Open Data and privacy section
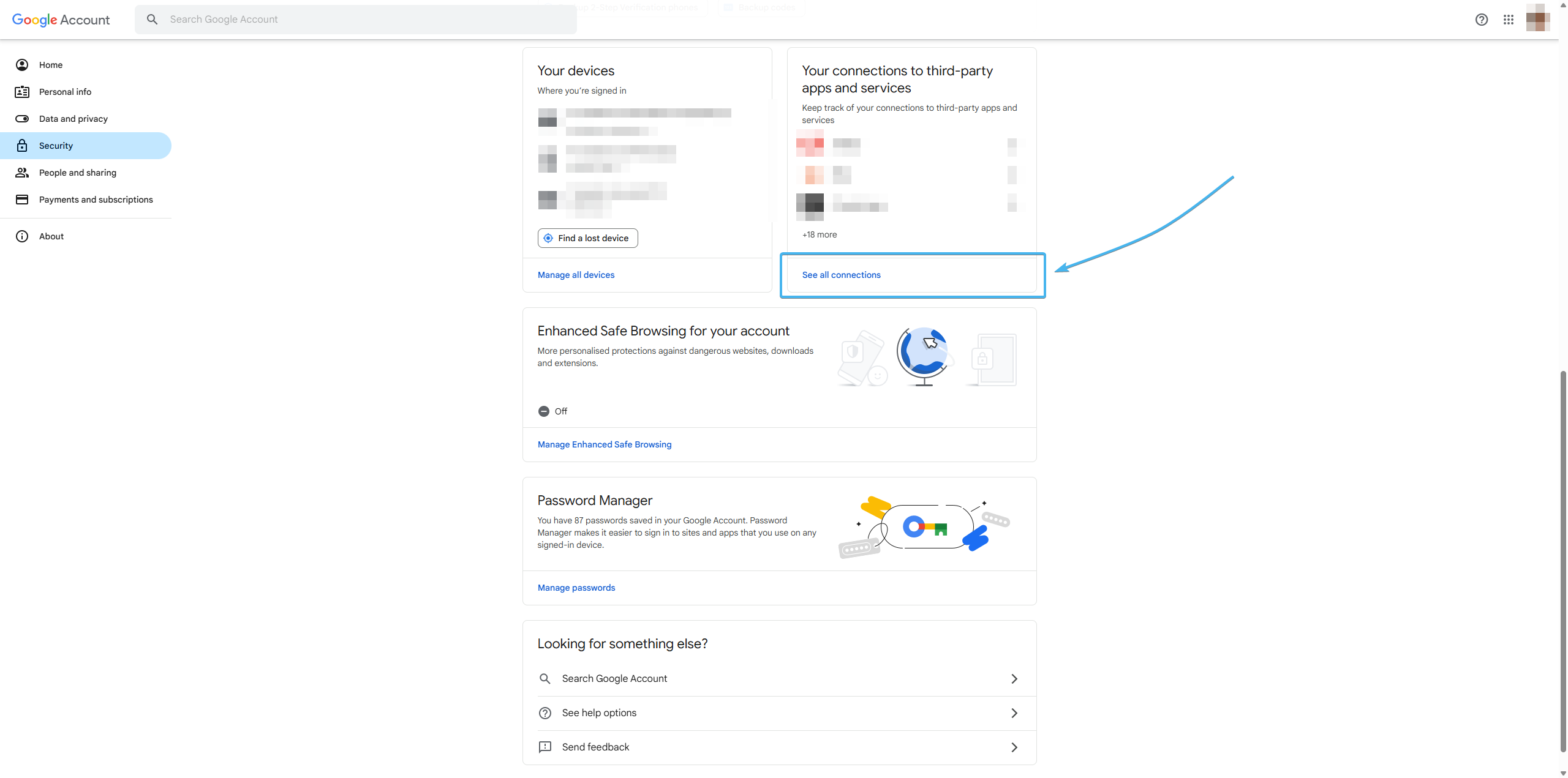 [86, 119]
